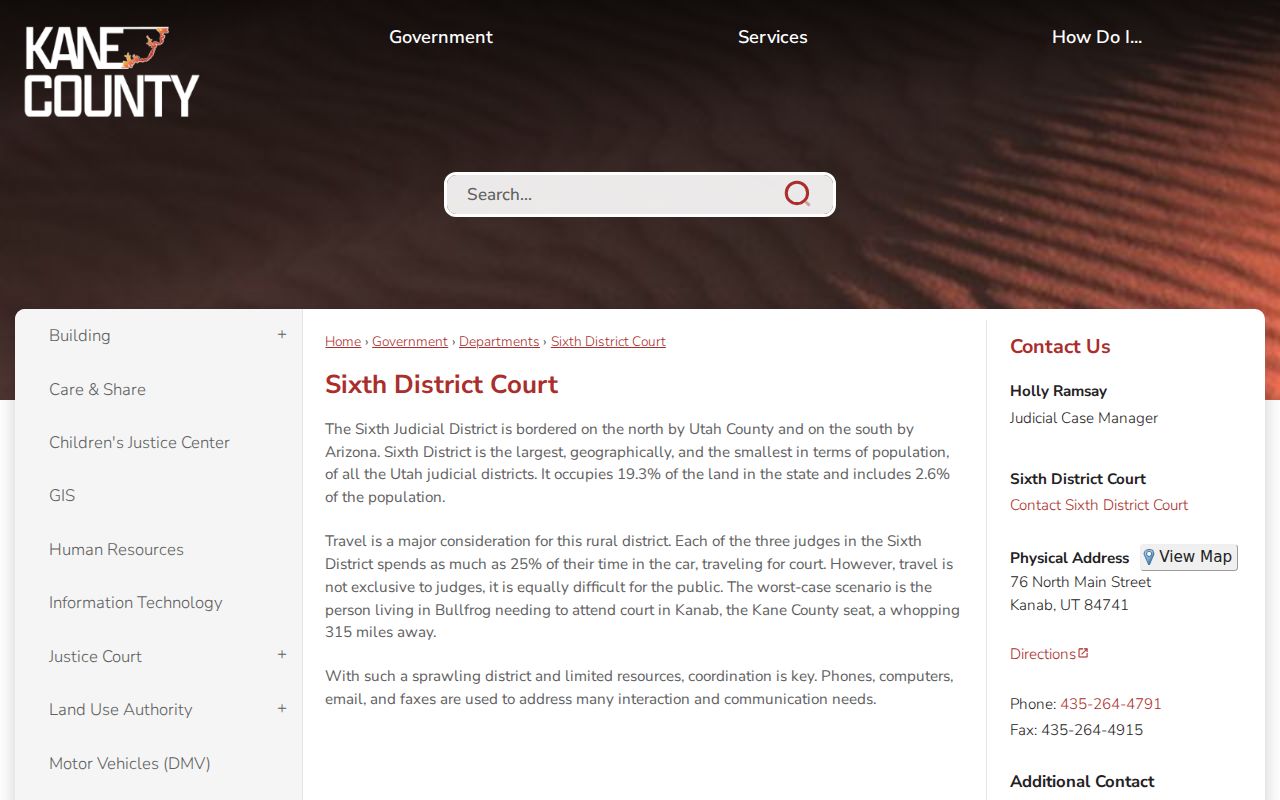
Task: Open Care & Share sidebar item
Action: 97,389
